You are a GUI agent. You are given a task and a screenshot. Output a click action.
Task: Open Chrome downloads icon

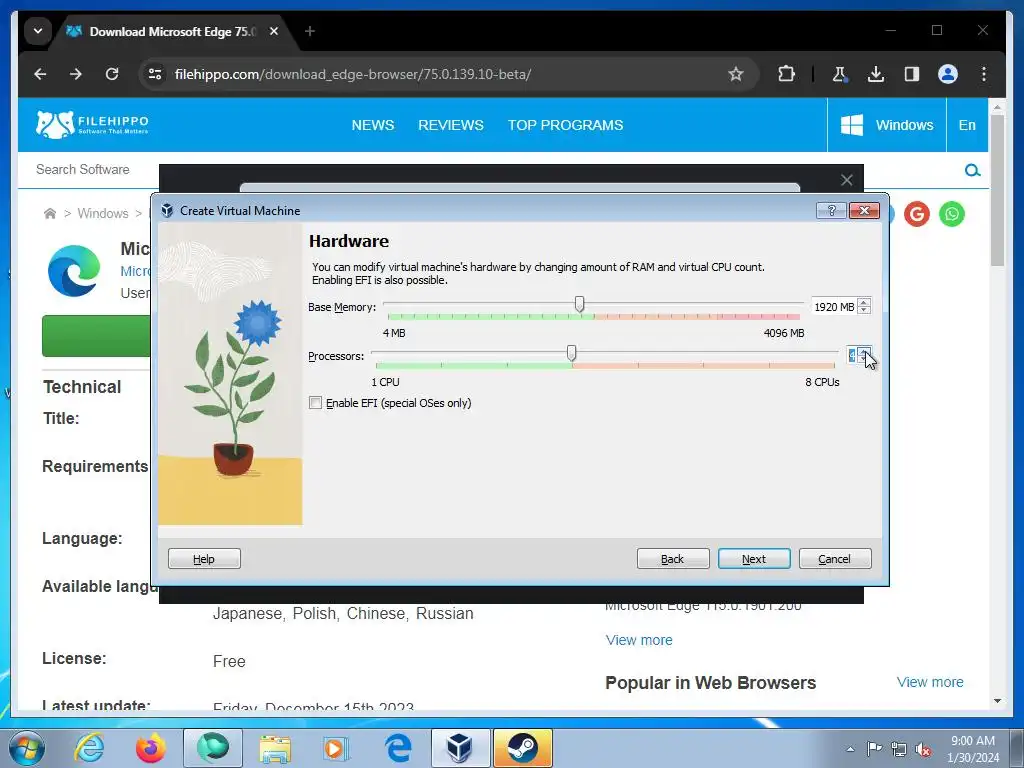(x=876, y=74)
